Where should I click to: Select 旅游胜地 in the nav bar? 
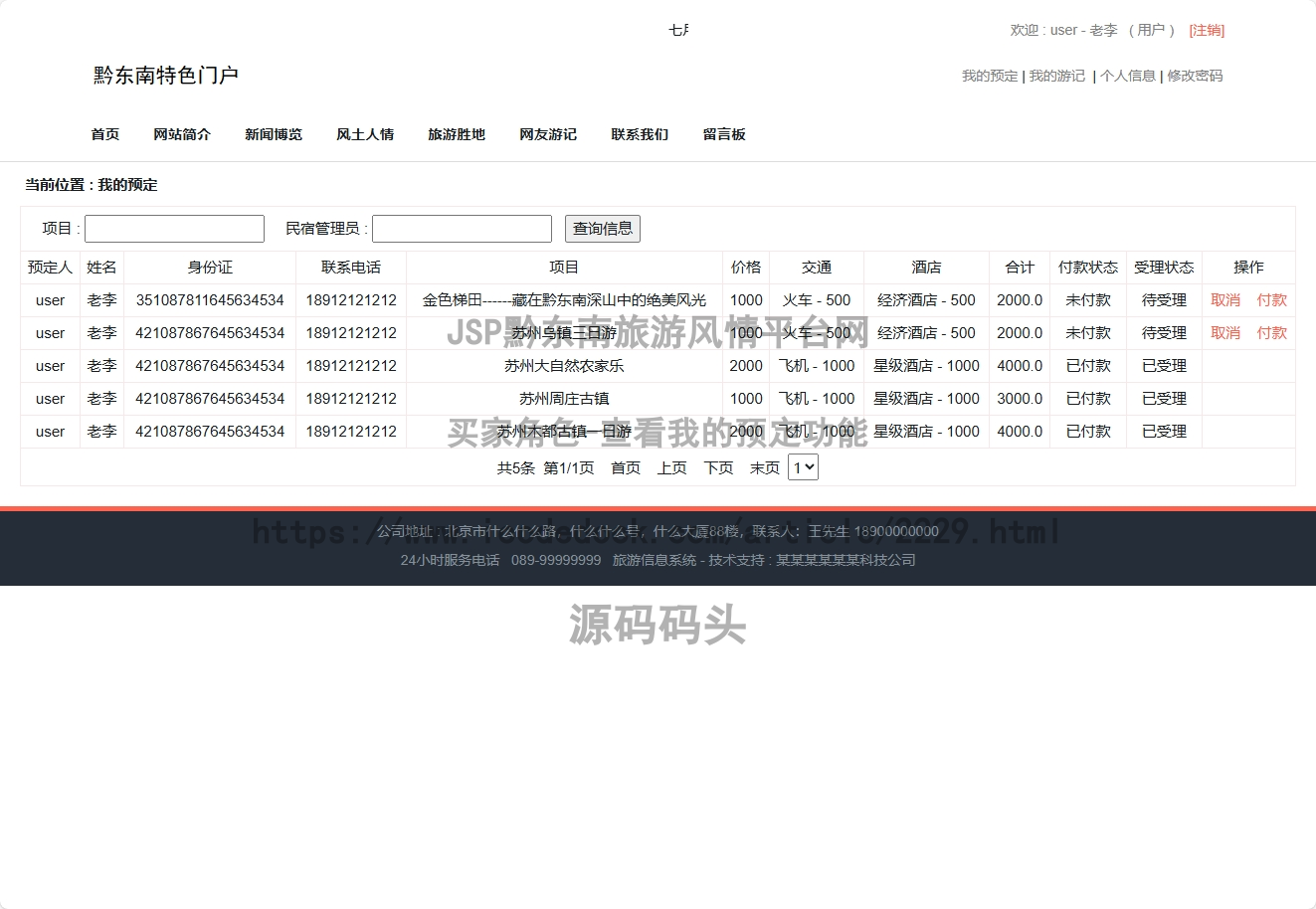point(457,134)
